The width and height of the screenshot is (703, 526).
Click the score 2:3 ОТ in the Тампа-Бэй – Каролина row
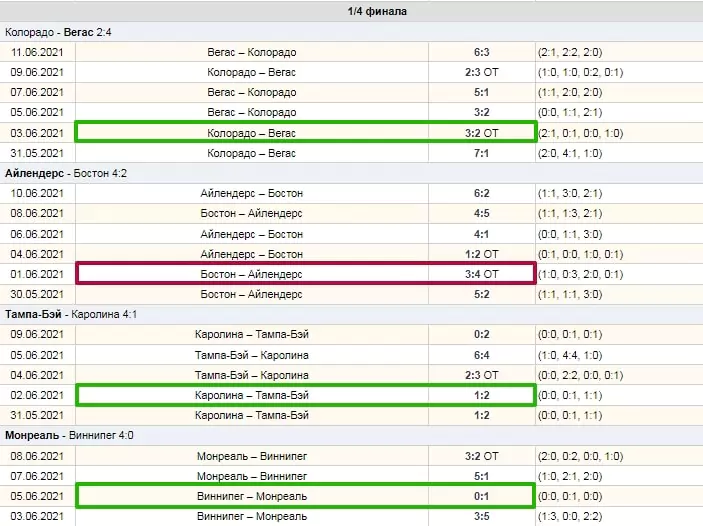coord(482,375)
